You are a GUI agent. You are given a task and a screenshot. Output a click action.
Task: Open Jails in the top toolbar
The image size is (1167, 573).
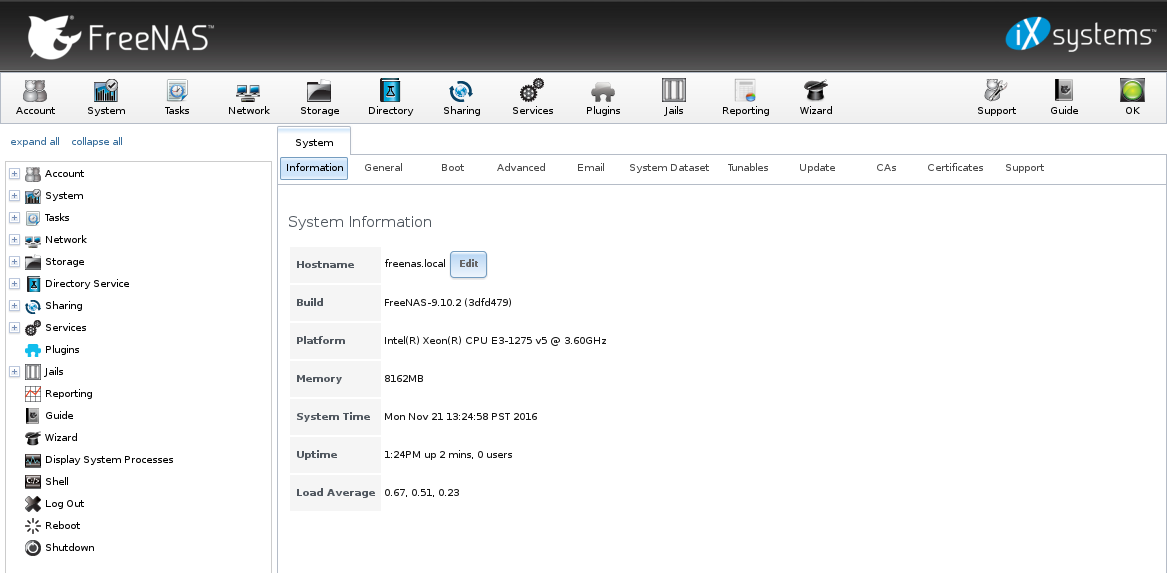click(674, 97)
